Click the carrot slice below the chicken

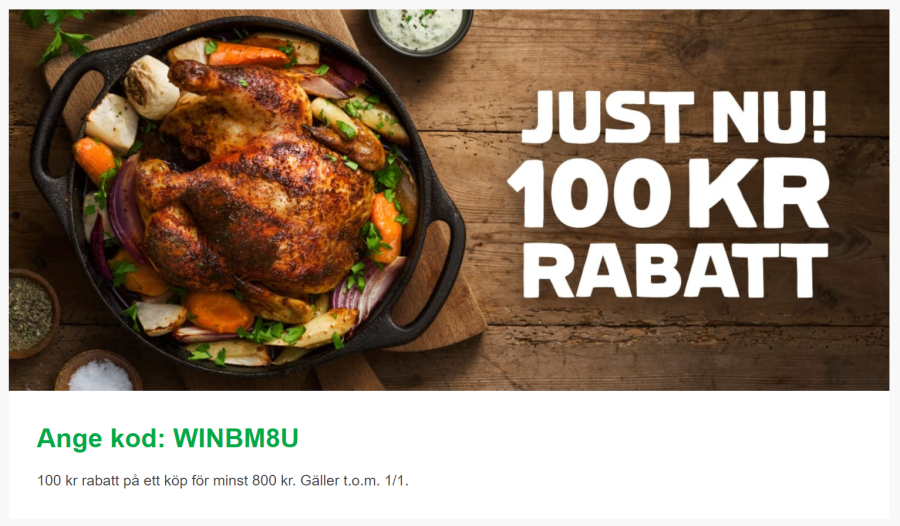[x=219, y=311]
